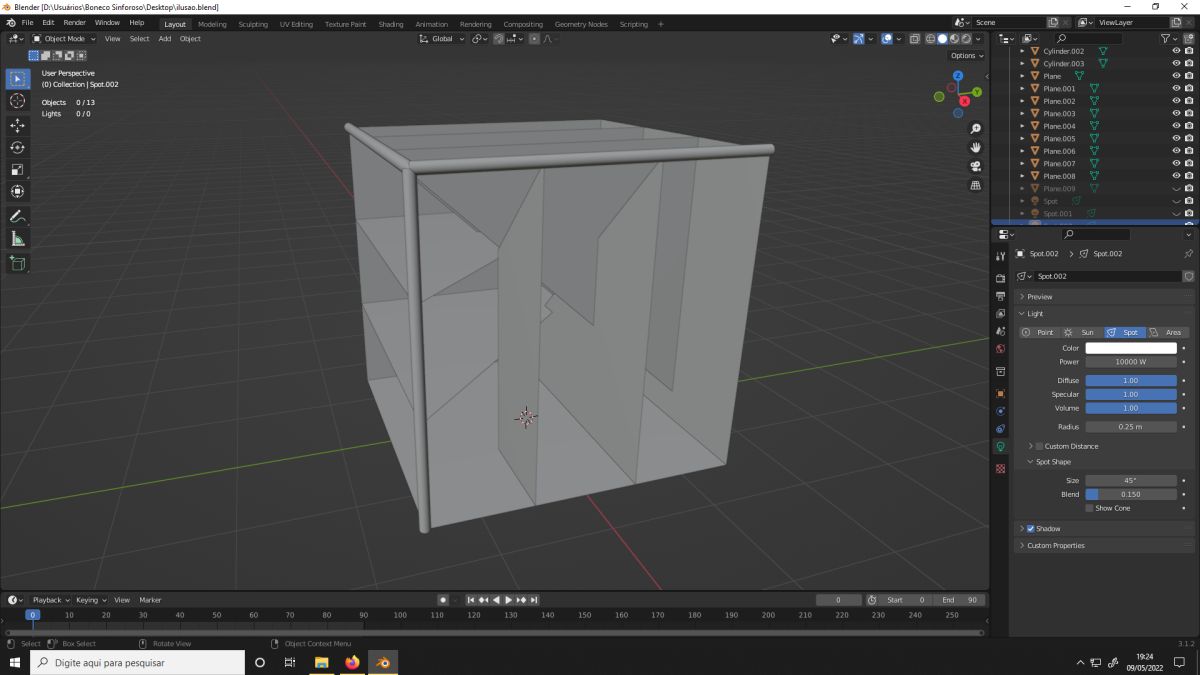The image size is (1200, 675).
Task: Click the play animation button
Action: click(509, 600)
